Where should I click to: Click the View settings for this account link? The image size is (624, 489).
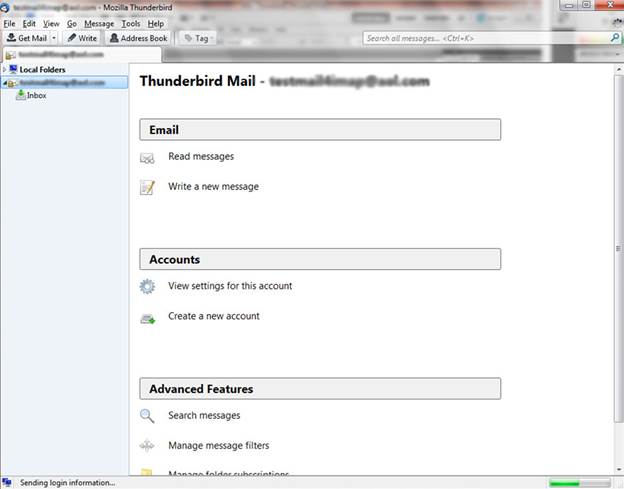pyautogui.click(x=230, y=286)
